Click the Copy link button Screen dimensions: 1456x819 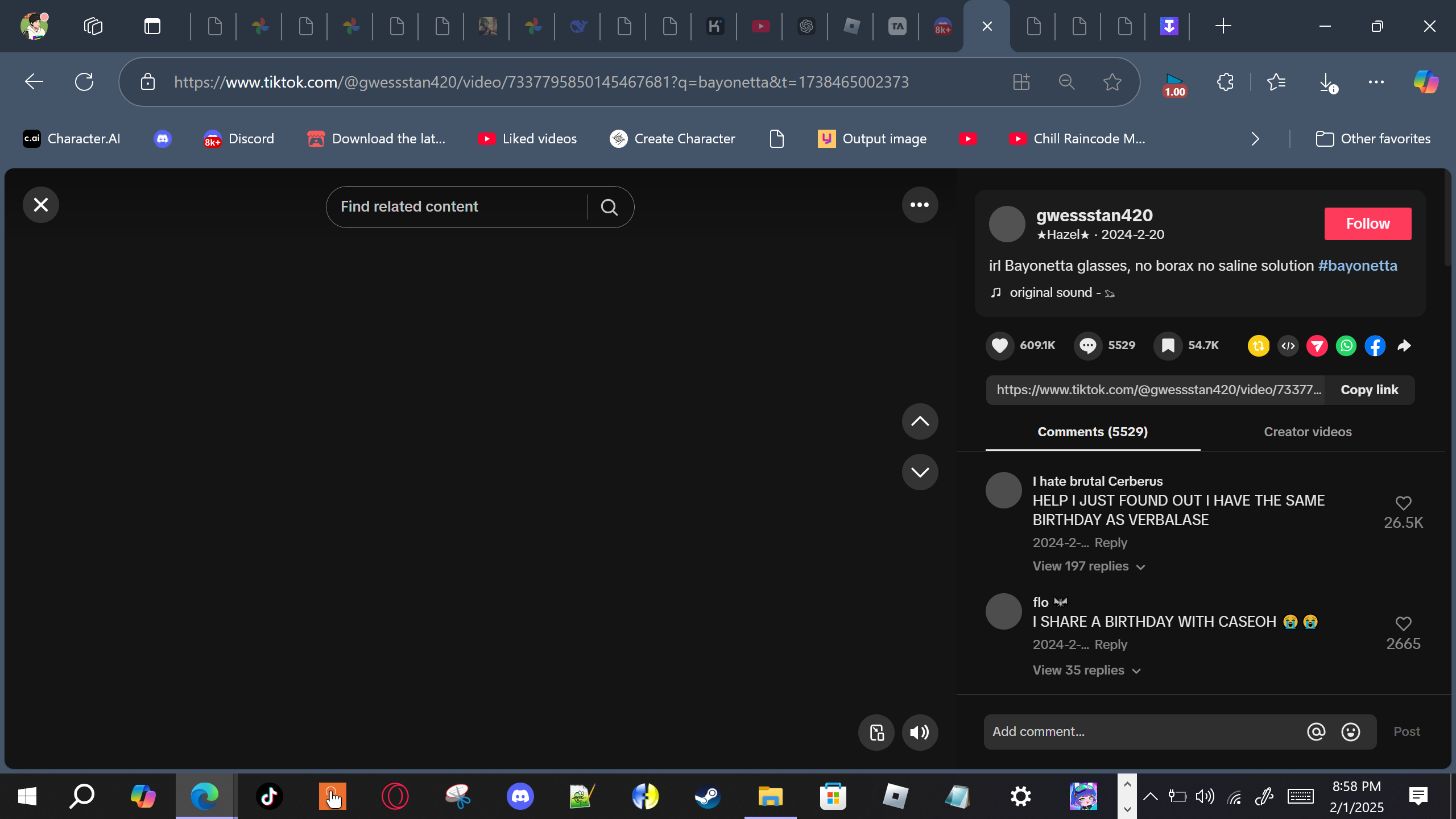point(1369,390)
